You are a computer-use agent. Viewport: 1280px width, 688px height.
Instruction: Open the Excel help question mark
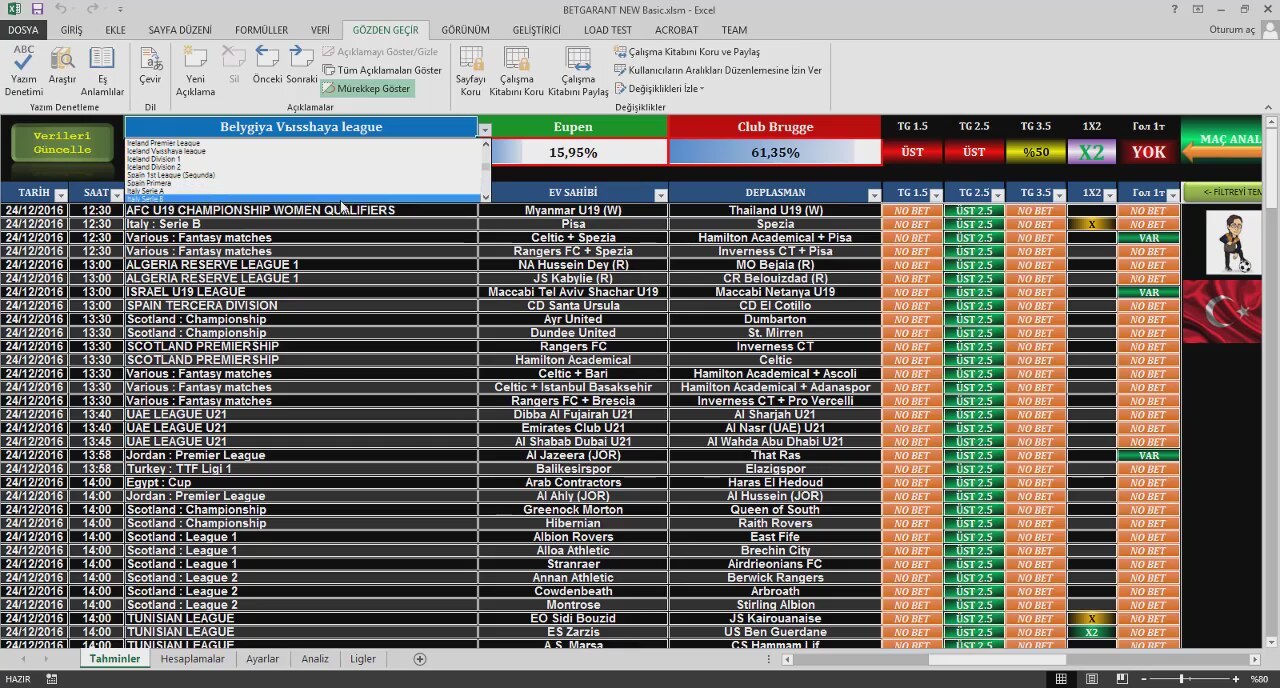tap(1174, 9)
